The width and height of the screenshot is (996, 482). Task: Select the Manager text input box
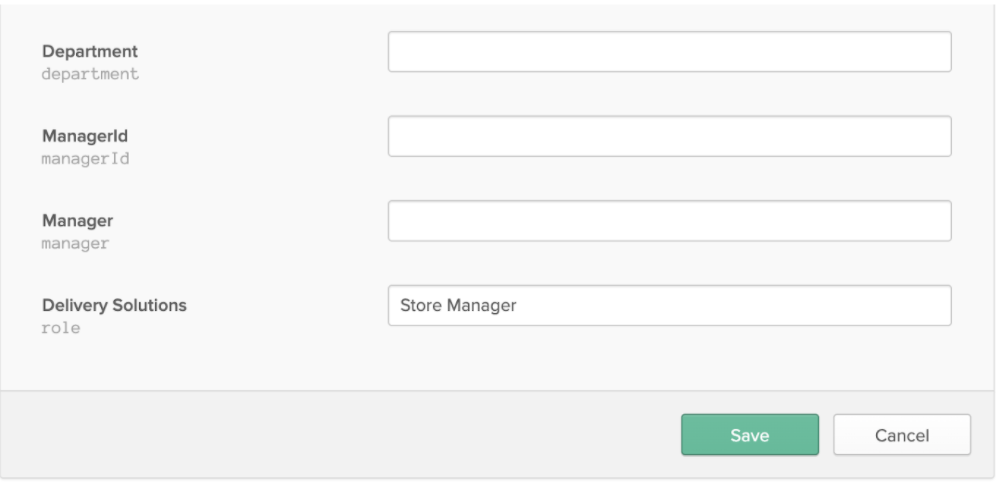click(670, 221)
